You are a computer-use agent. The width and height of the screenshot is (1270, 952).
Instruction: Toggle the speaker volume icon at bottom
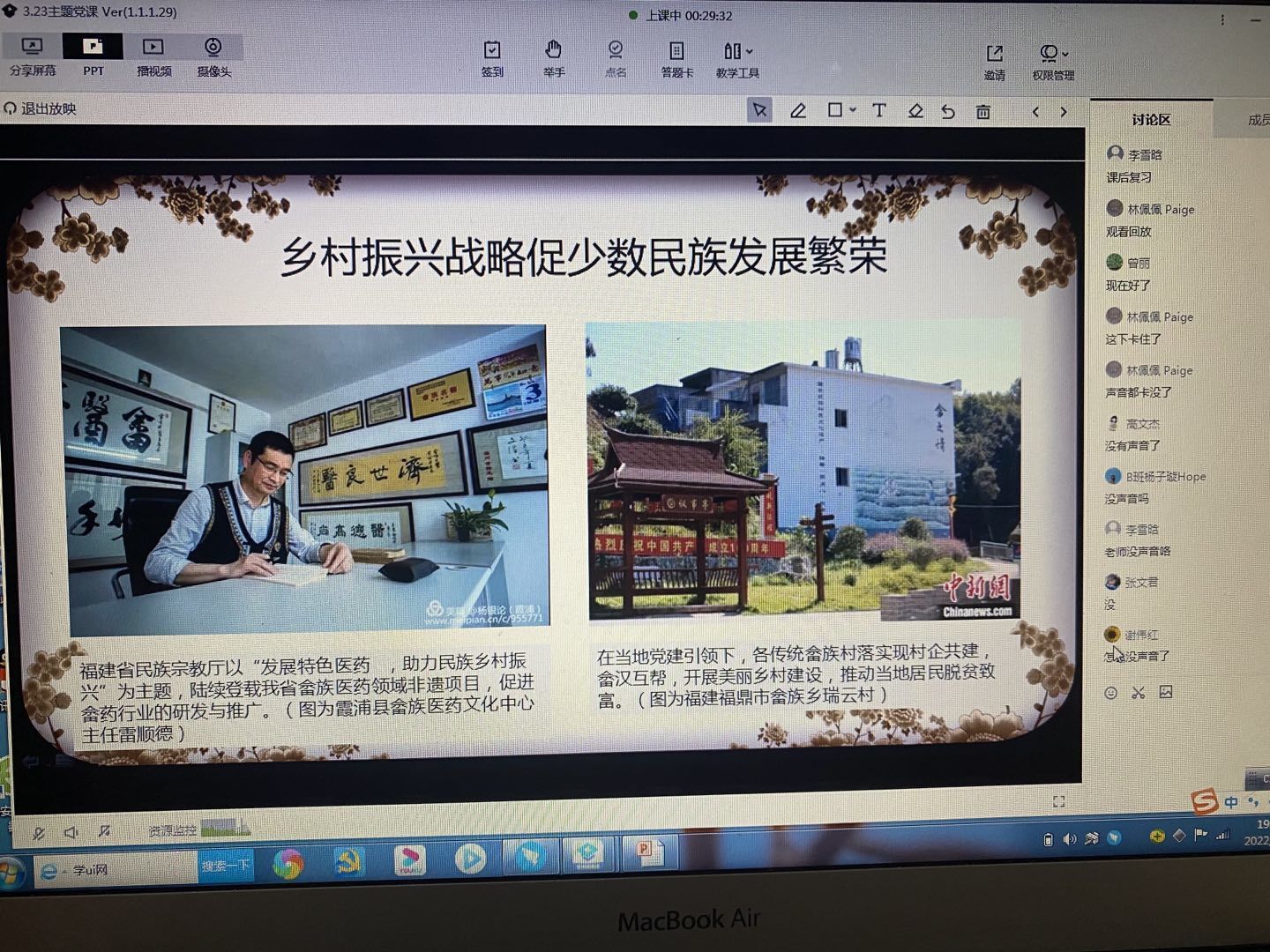tap(71, 832)
